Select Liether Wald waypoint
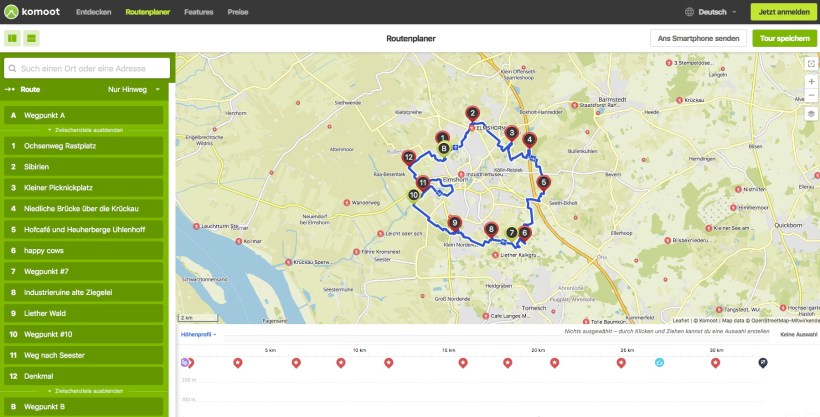820x417 pixels. click(84, 313)
